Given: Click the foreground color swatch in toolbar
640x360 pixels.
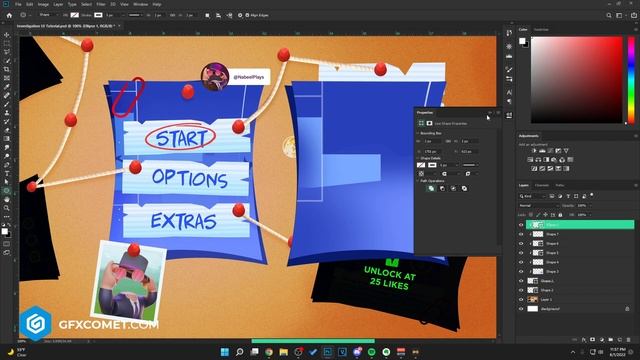Looking at the screenshot, I should [x=4, y=231].
